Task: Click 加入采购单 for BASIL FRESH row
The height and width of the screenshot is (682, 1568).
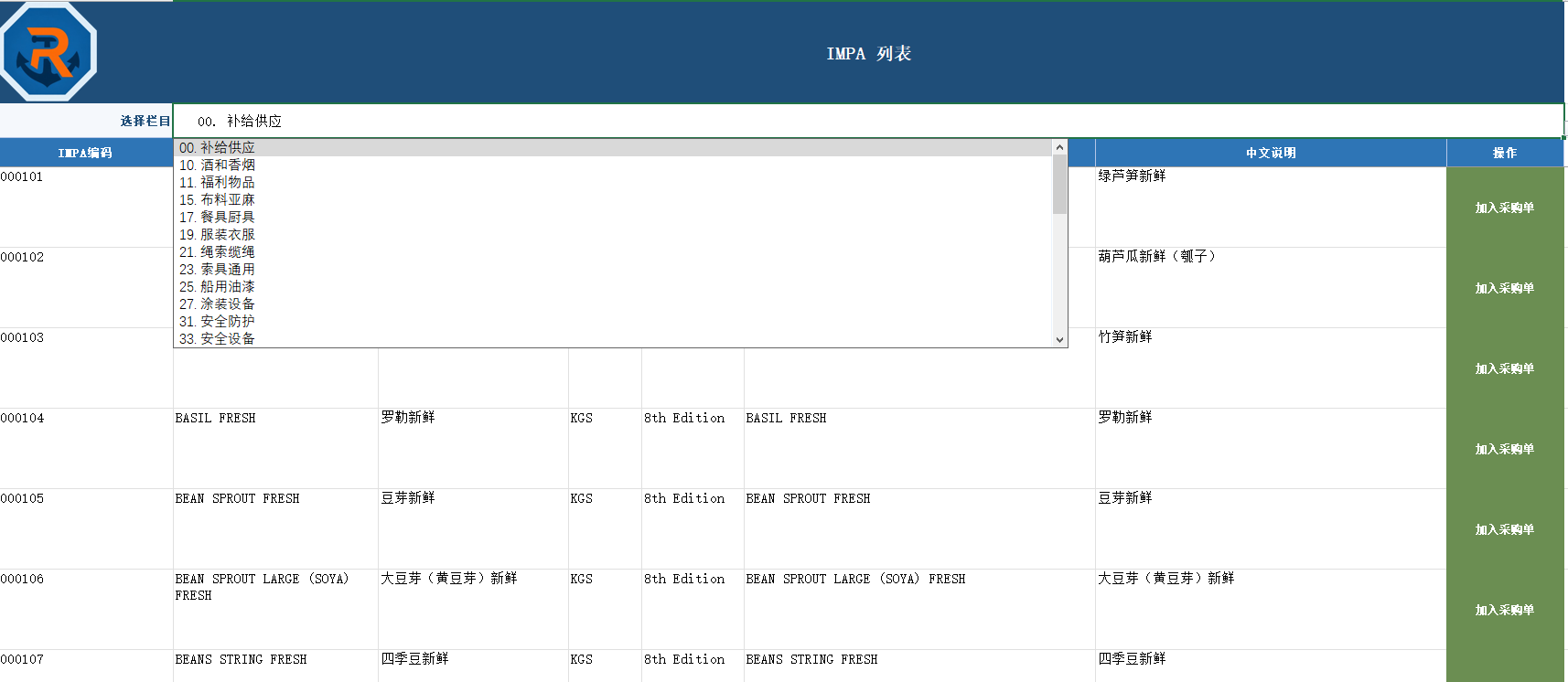Action: tap(1505, 449)
